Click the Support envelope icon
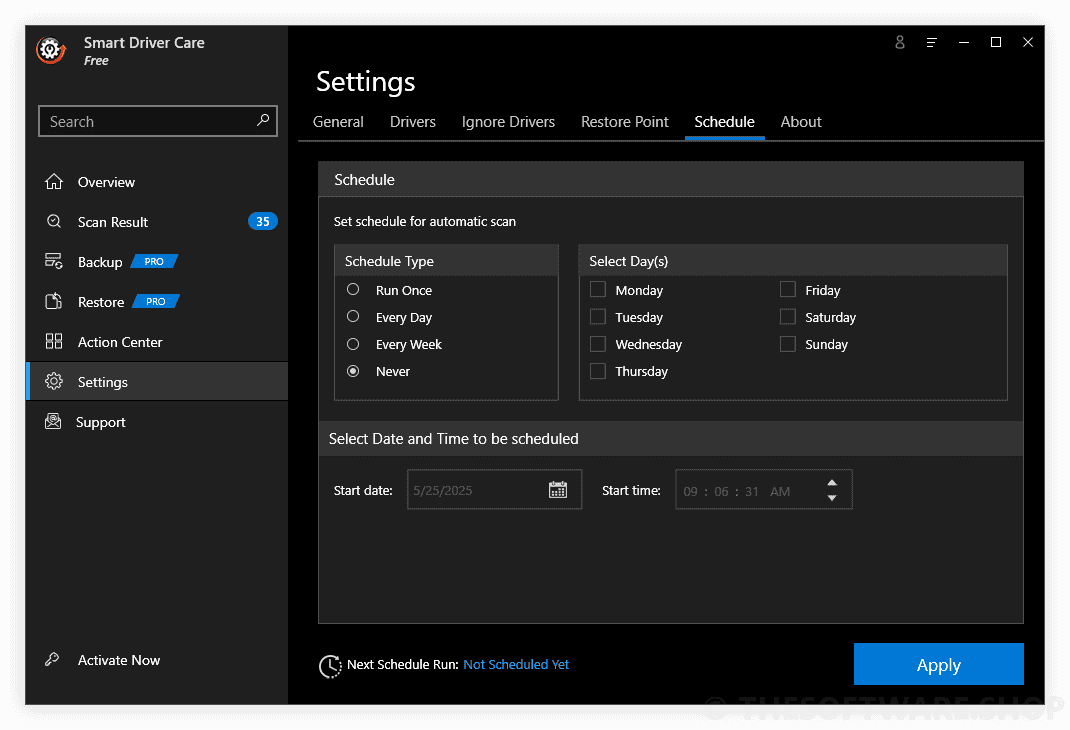The image size is (1070, 730). point(53,422)
